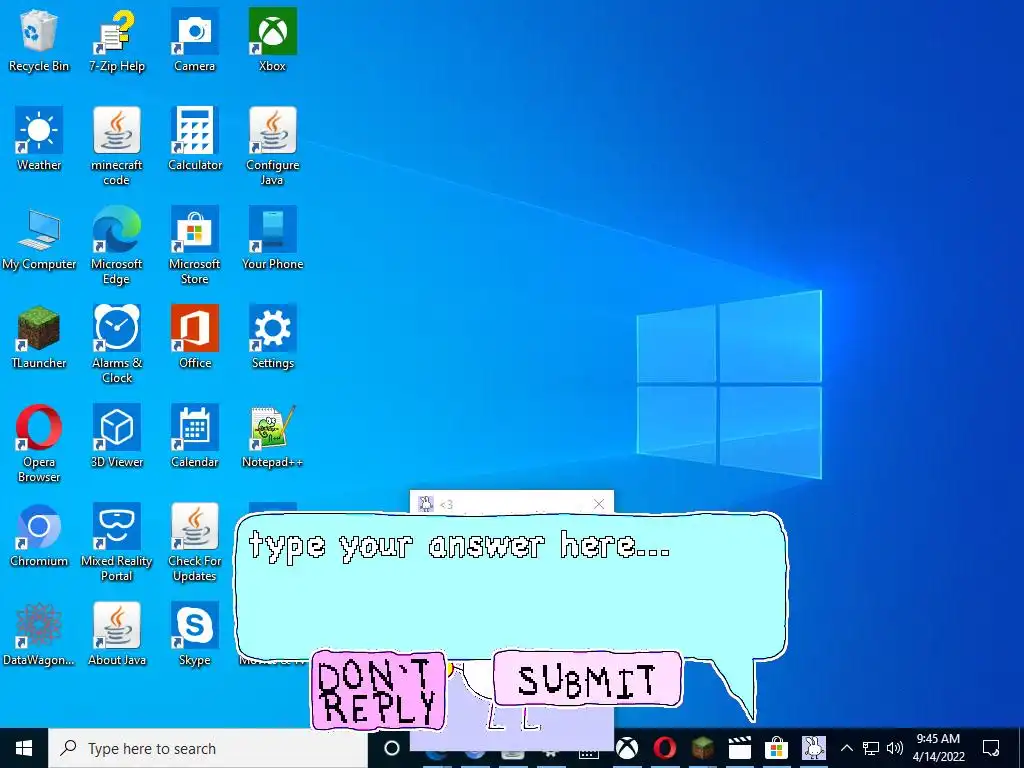Image resolution: width=1024 pixels, height=768 pixels.
Task: Launch Microsoft Edge from the desktop
Action: coord(117,246)
